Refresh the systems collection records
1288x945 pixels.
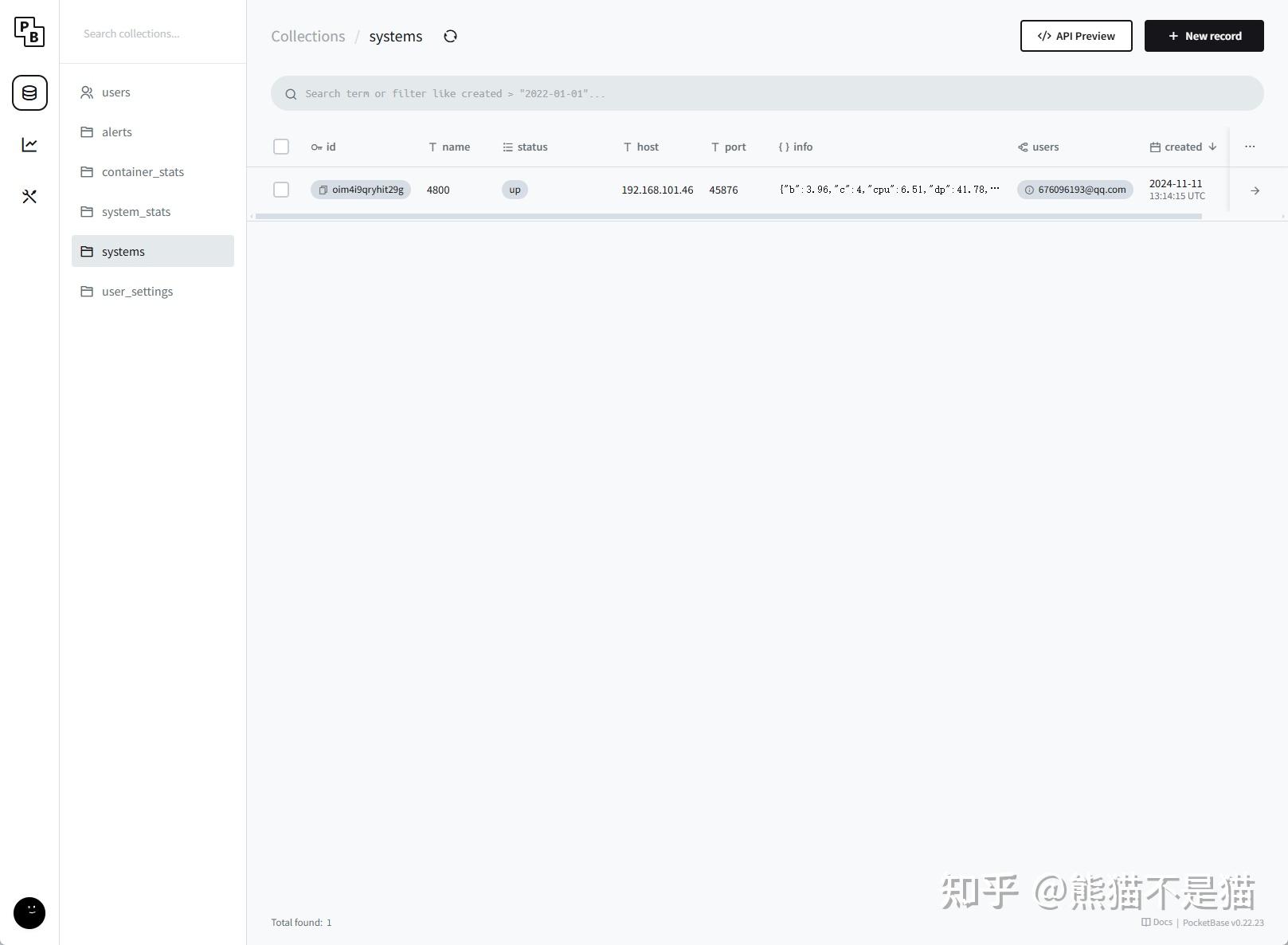pyautogui.click(x=450, y=37)
